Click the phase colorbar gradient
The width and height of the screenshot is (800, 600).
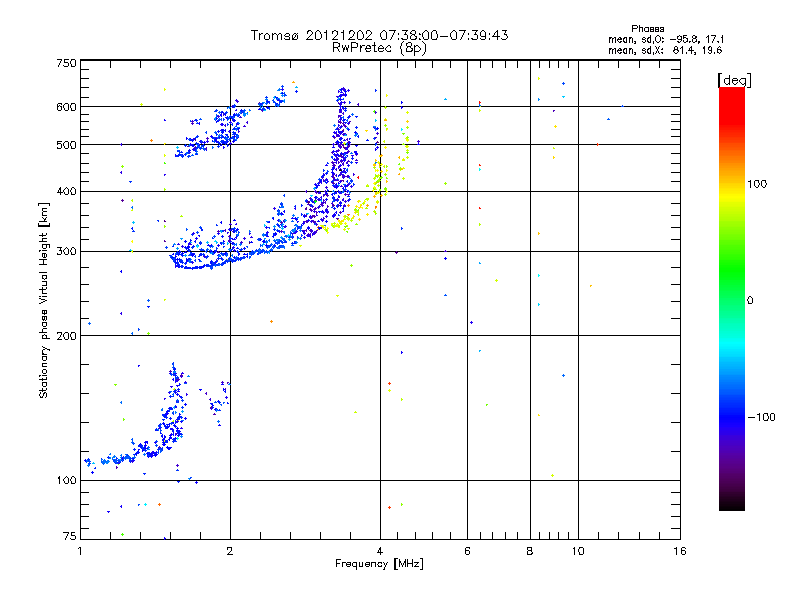coord(732,298)
